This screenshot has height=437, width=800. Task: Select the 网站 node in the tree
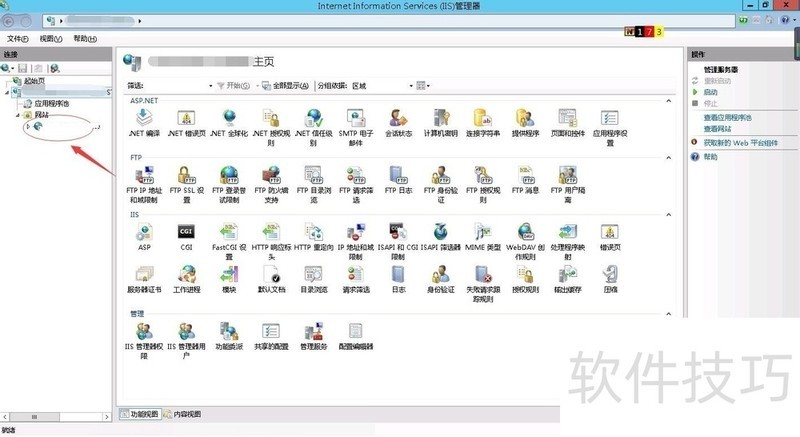(x=41, y=115)
